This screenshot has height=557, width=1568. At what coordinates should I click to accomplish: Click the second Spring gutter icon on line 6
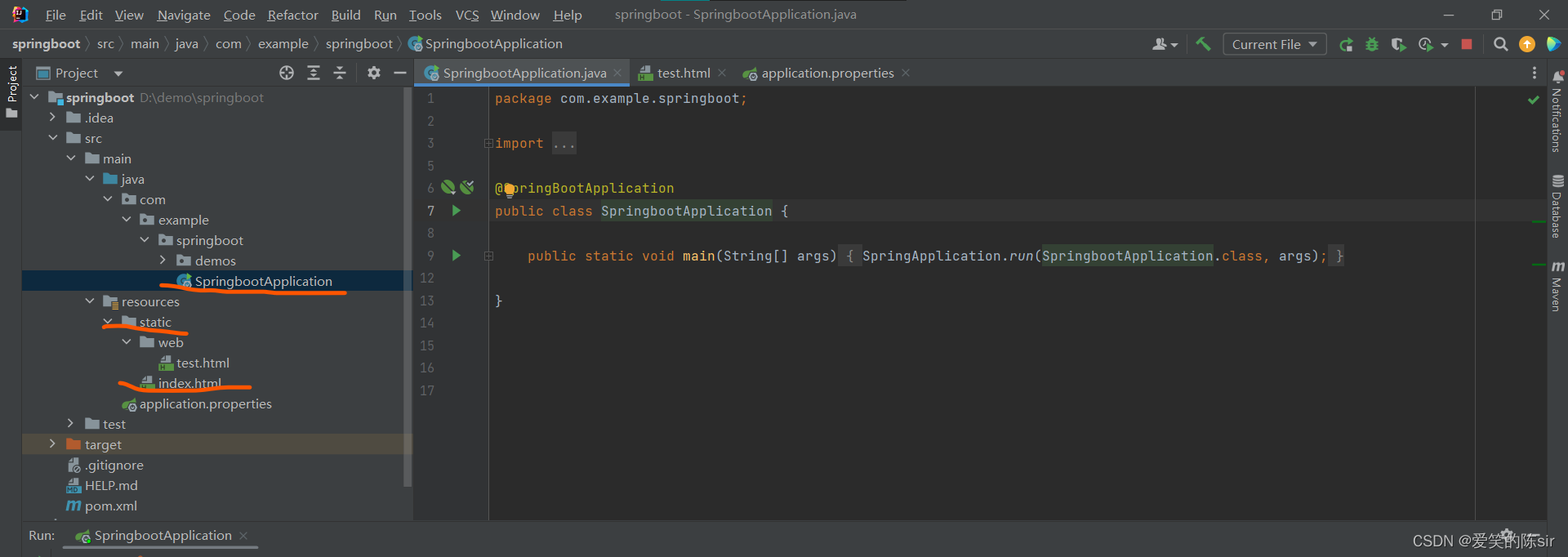point(467,188)
